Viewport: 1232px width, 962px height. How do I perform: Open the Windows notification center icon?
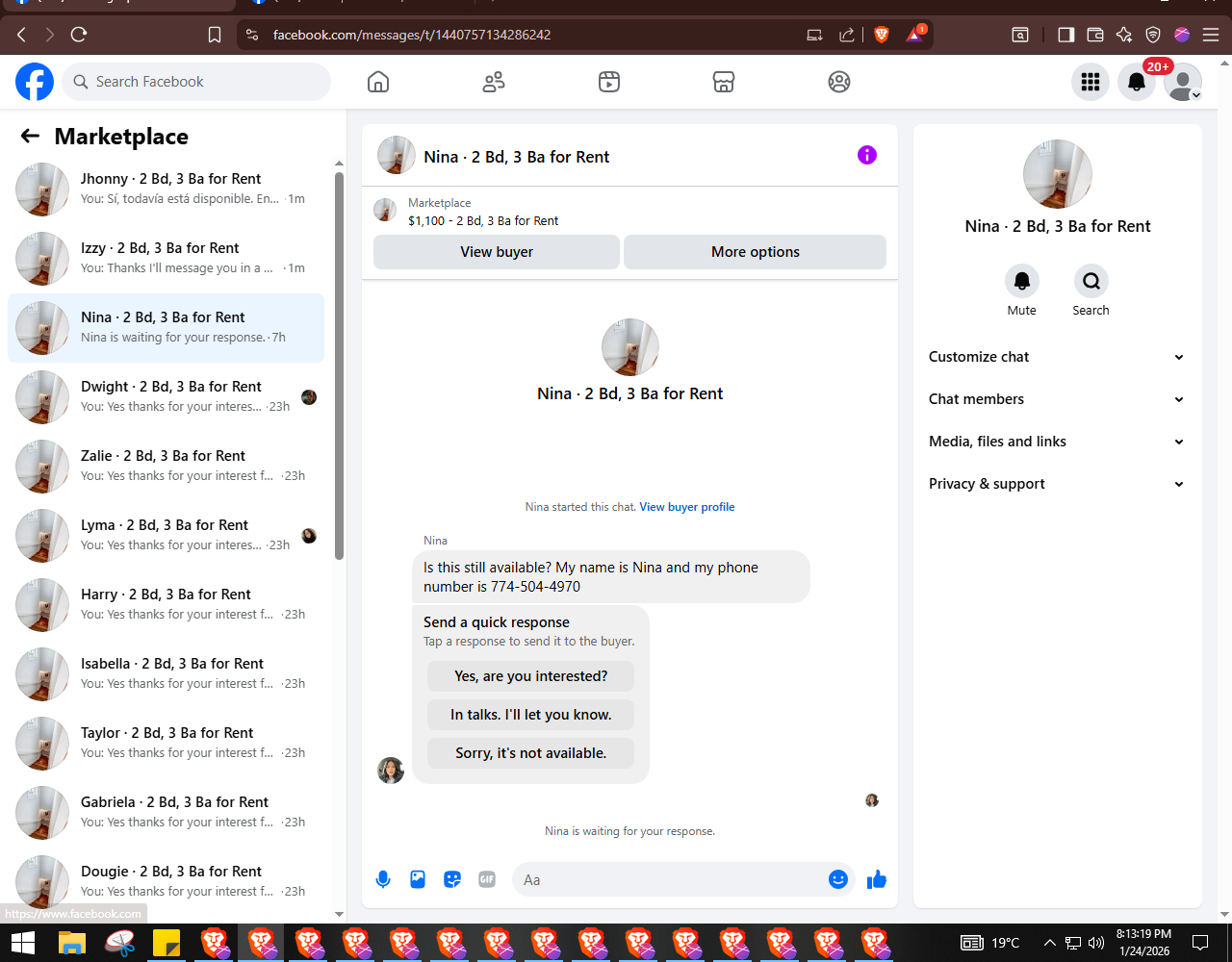pyautogui.click(x=1200, y=943)
